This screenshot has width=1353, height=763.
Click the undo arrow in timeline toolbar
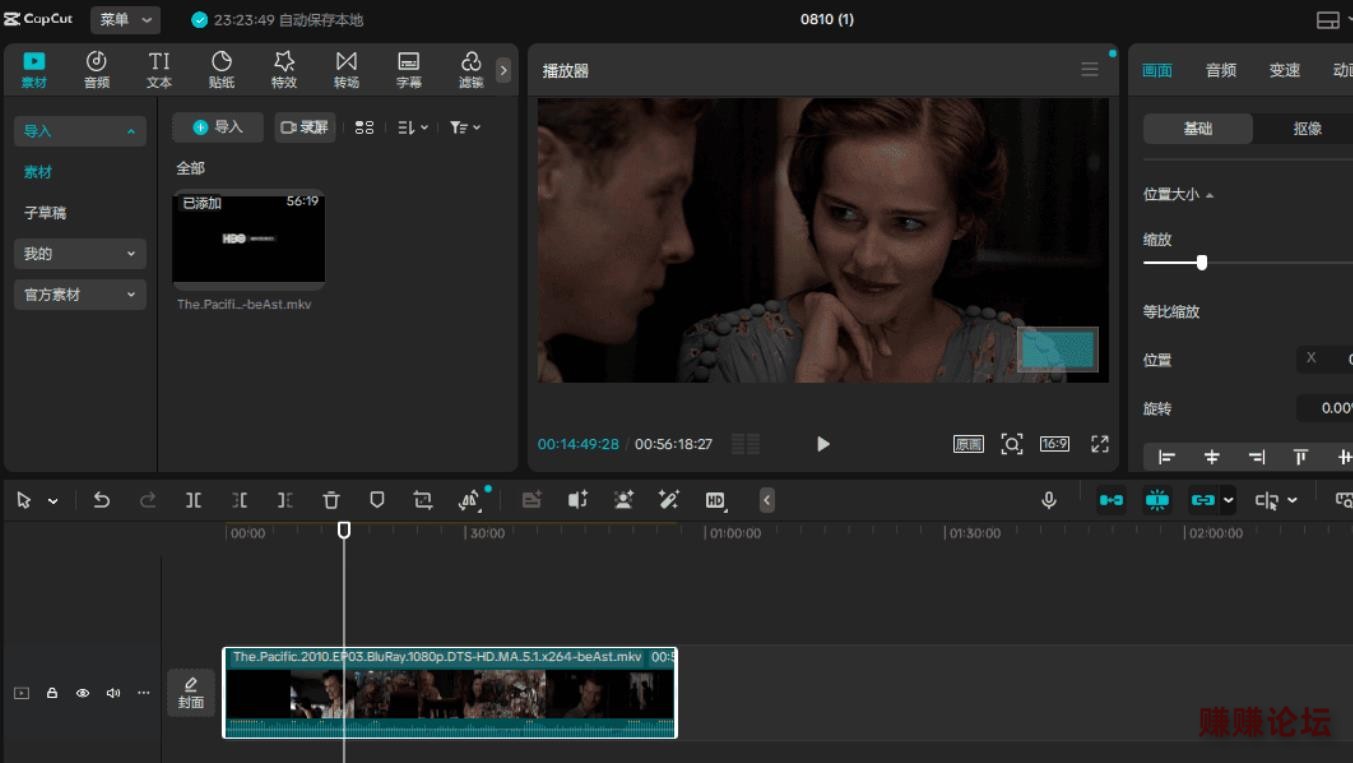[101, 500]
